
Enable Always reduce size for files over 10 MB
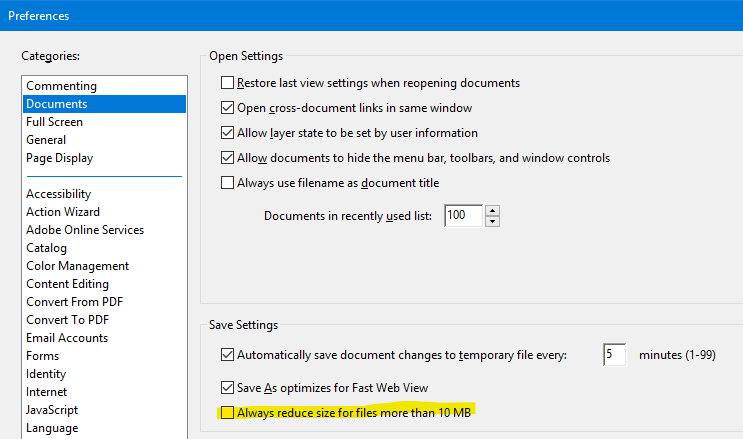tap(227, 412)
